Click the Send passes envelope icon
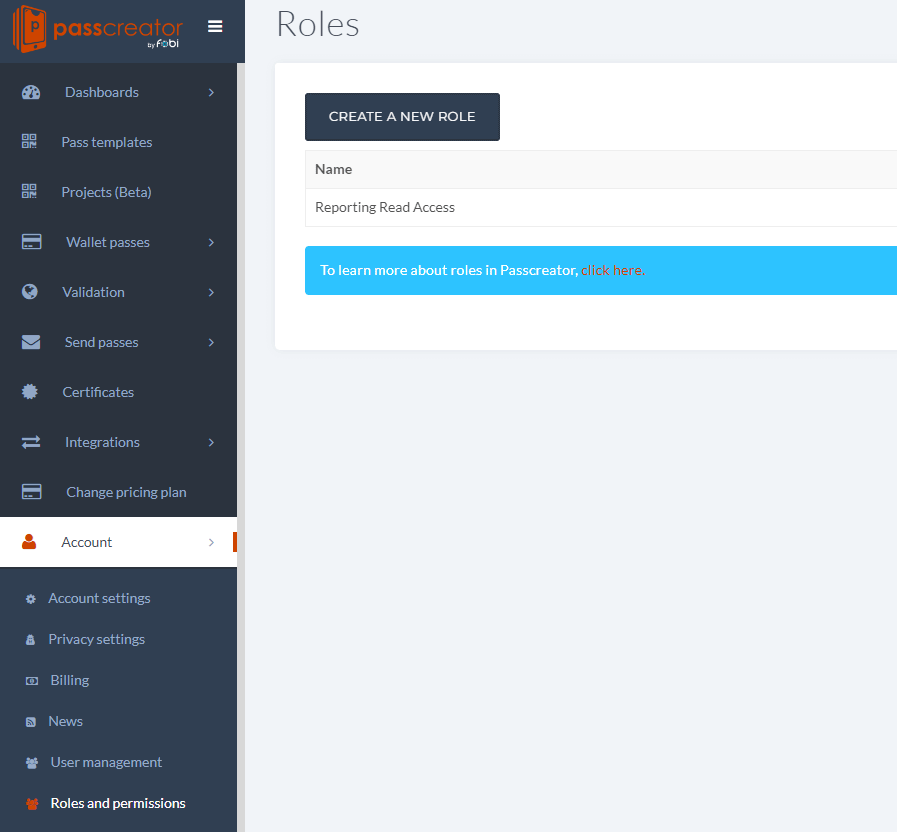This screenshot has height=832, width=897. [x=31, y=342]
